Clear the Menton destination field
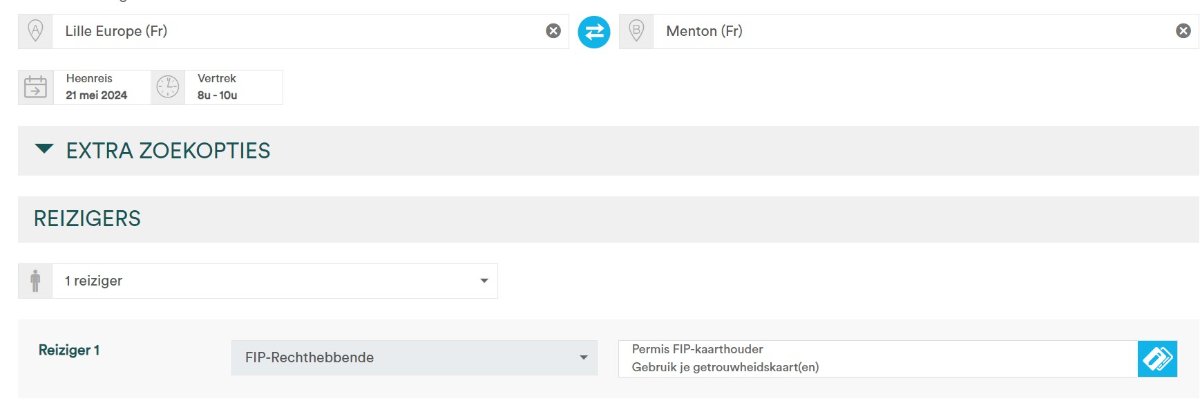This screenshot has width=1200, height=401. click(1183, 31)
